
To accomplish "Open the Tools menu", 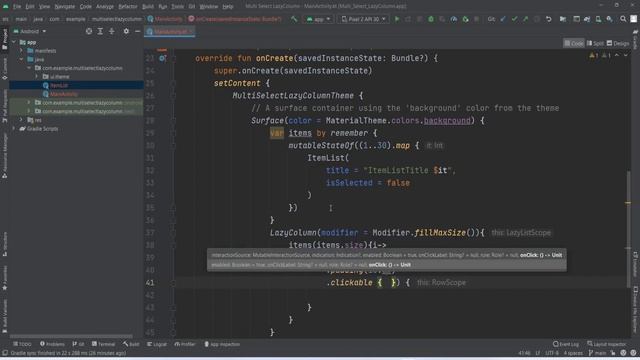I will click(177, 7).
